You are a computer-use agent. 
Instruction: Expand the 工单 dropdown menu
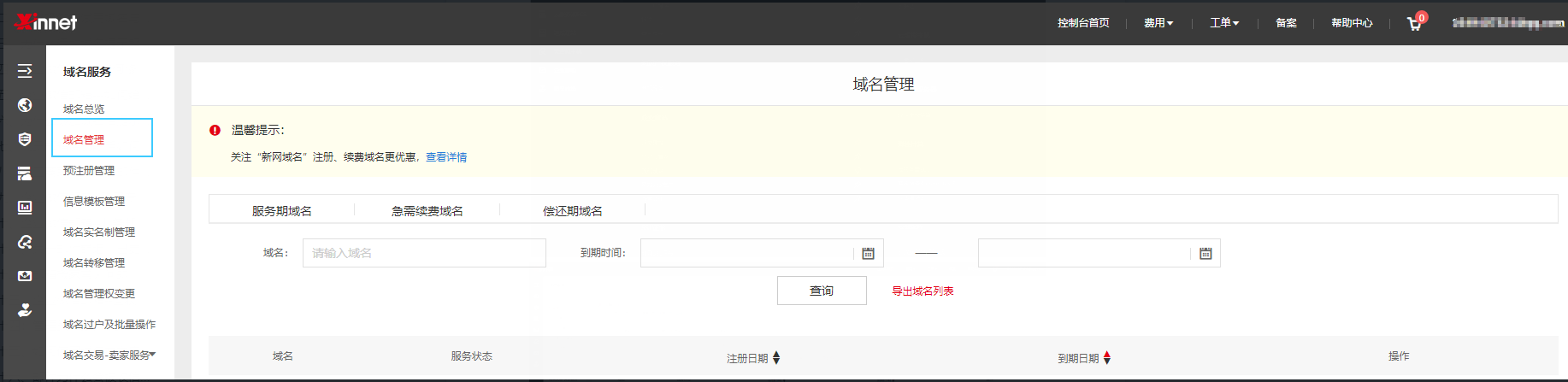point(1224,23)
